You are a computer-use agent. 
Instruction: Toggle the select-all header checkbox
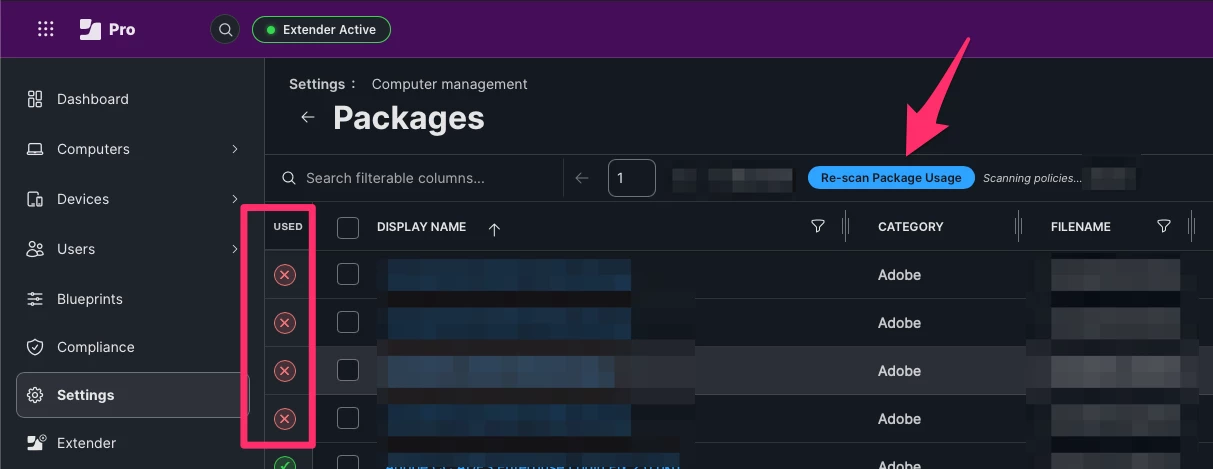pyautogui.click(x=348, y=227)
